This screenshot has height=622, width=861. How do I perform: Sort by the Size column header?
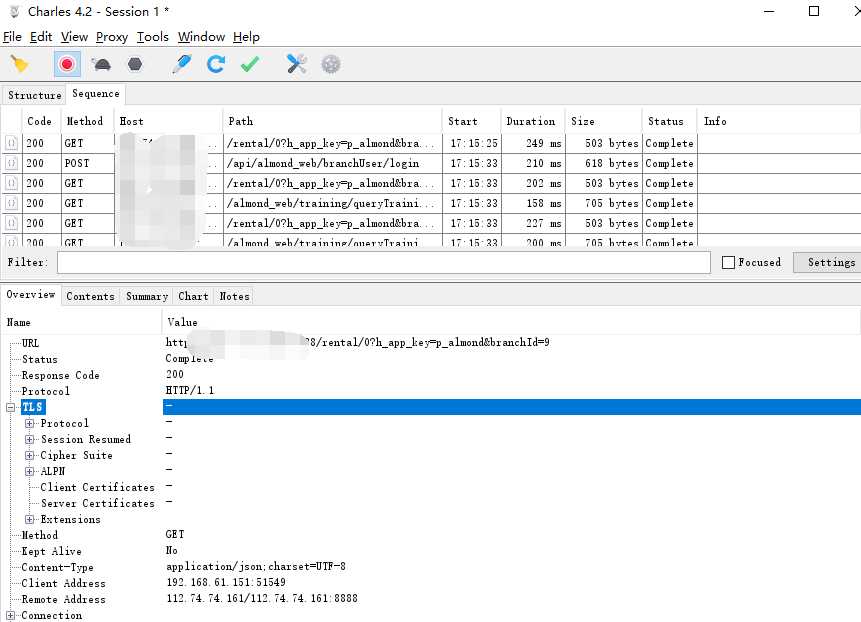pyautogui.click(x=603, y=121)
